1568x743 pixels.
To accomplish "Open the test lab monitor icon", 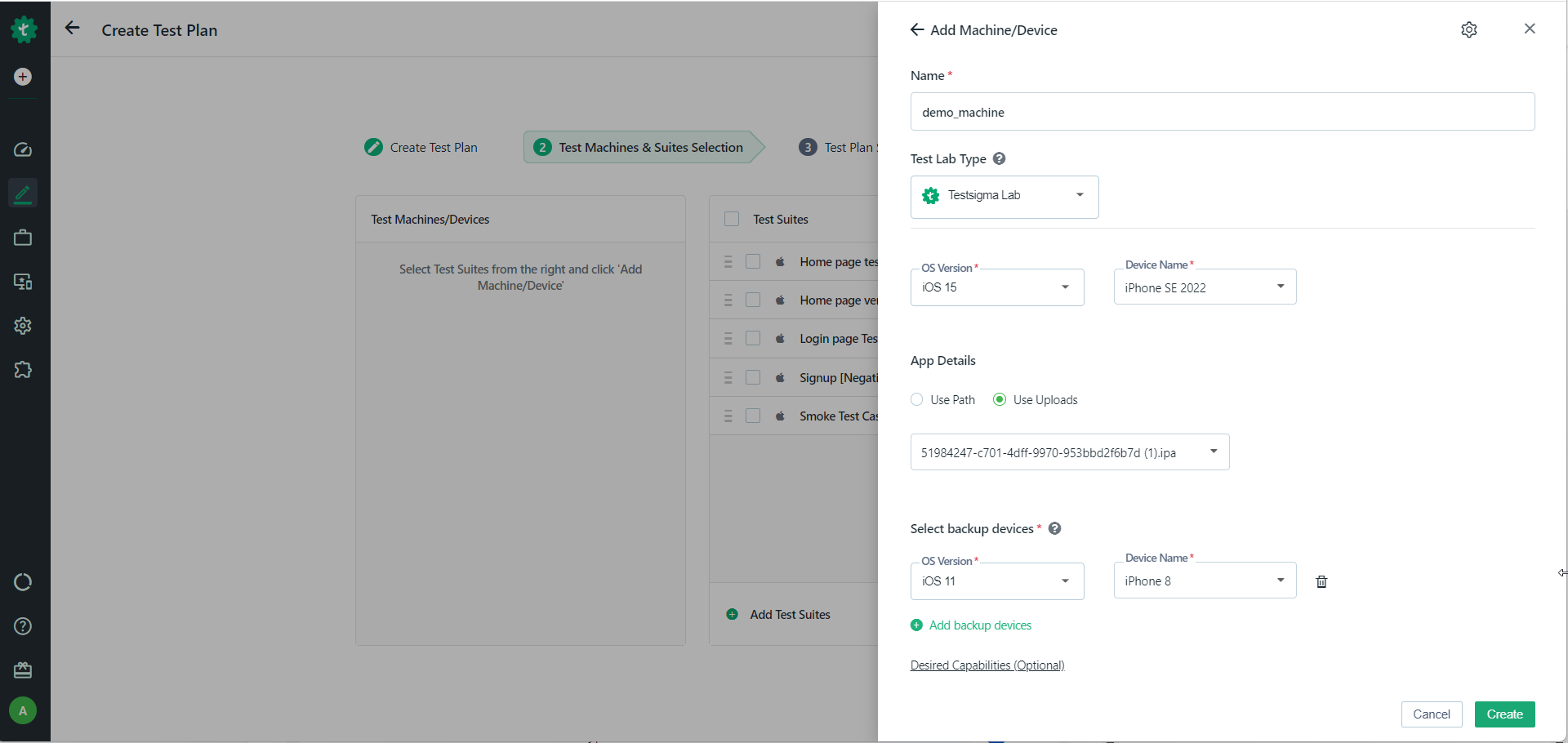I will [23, 282].
